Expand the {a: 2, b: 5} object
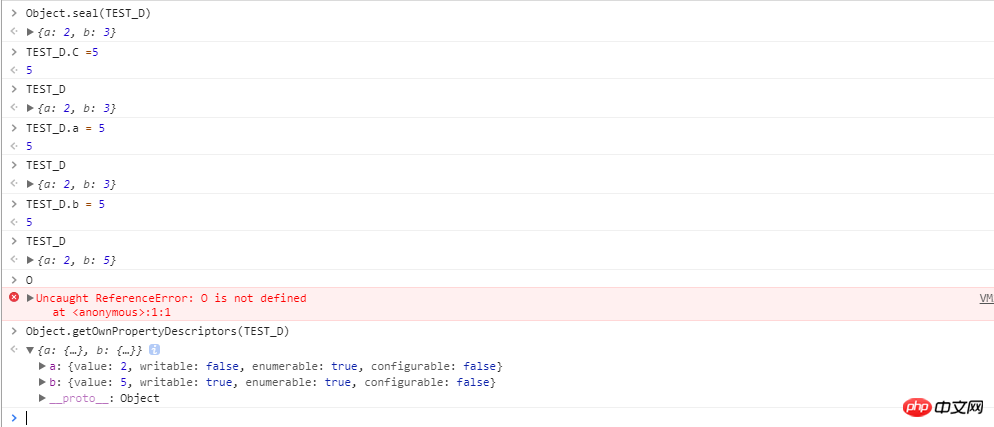 tap(30, 260)
